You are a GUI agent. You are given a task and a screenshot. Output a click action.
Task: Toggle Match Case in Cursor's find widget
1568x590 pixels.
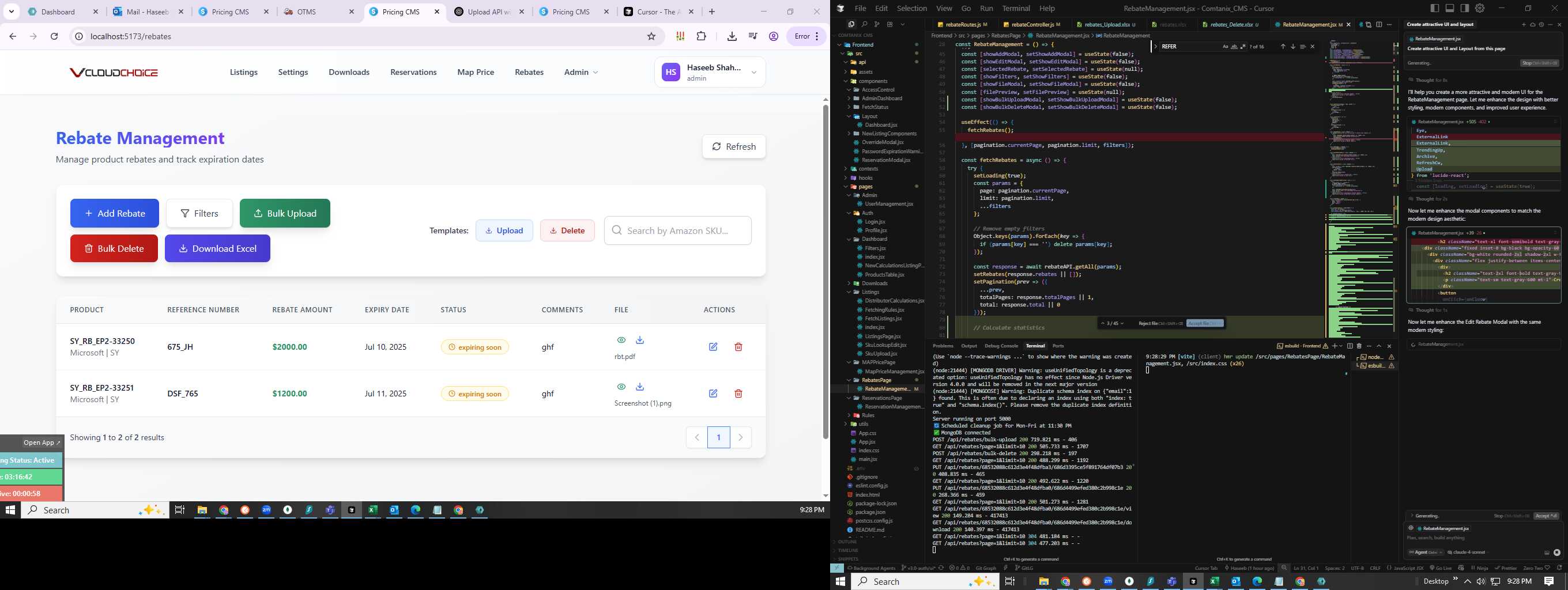(x=1226, y=46)
